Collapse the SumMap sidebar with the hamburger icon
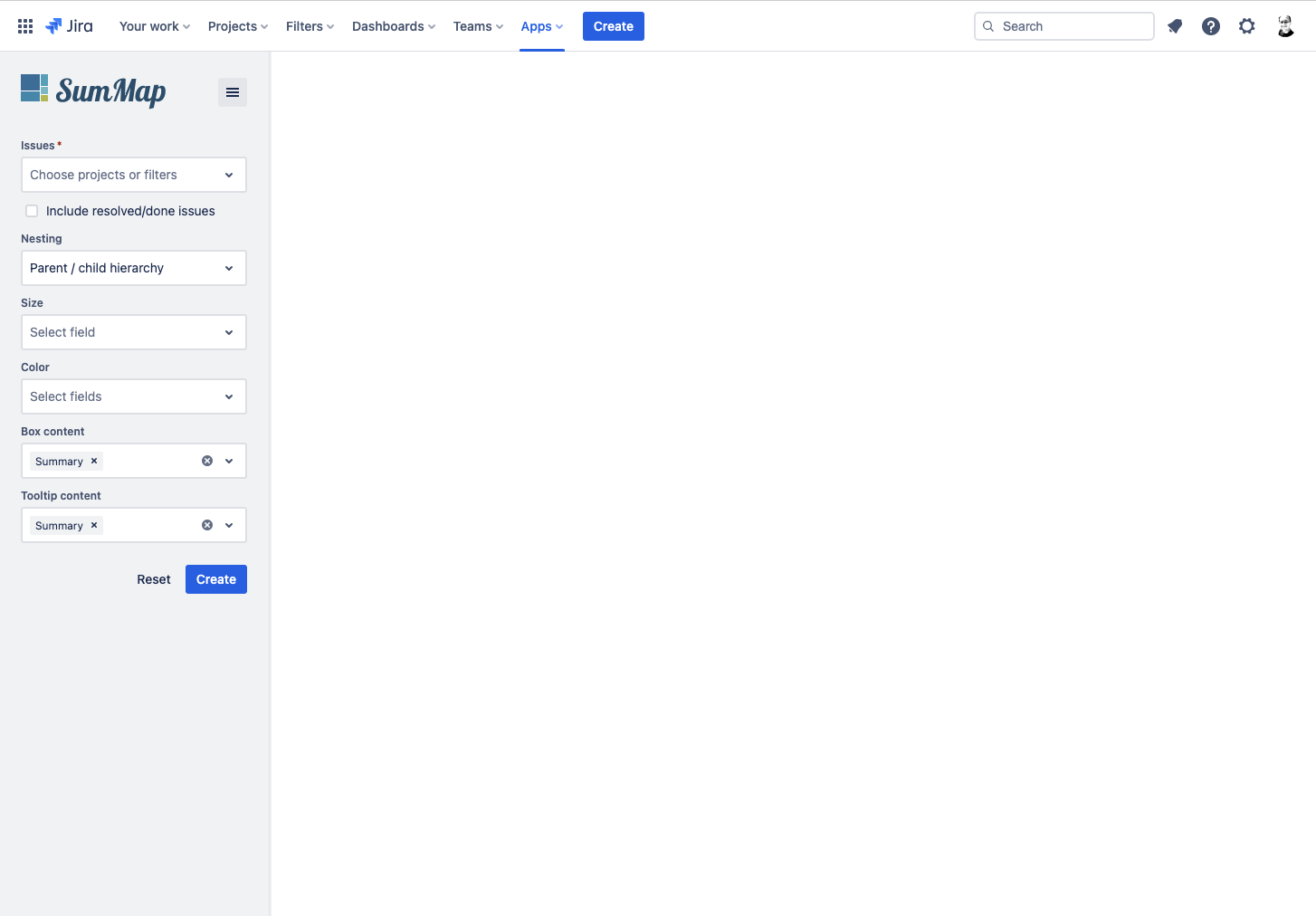 (233, 92)
